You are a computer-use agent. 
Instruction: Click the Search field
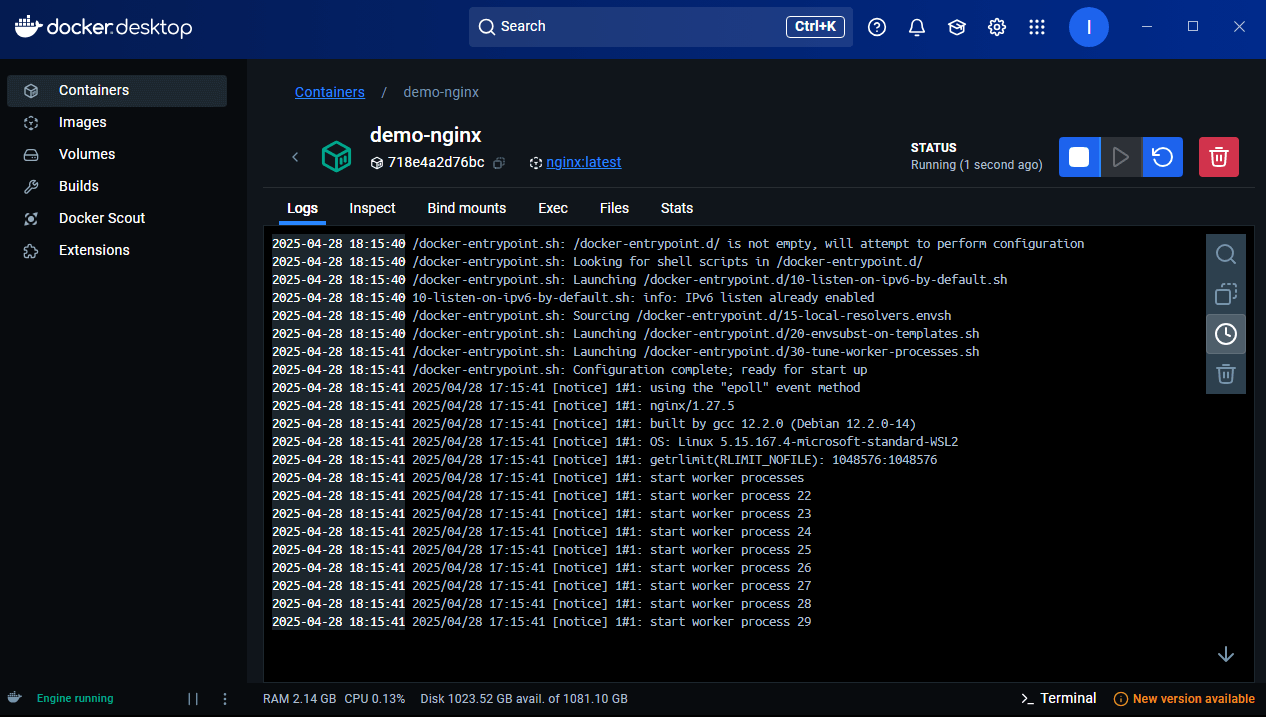pyautogui.click(x=661, y=27)
